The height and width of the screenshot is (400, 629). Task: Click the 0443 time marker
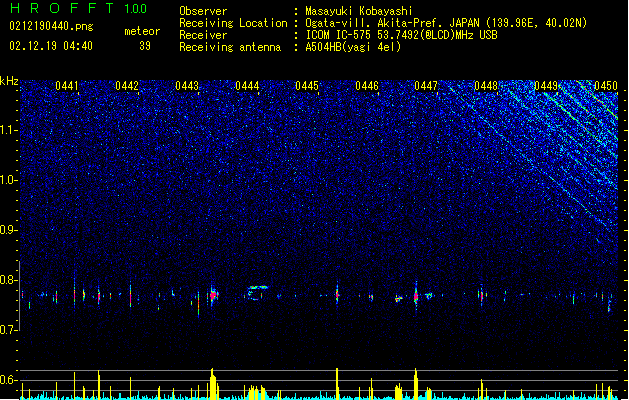(187, 86)
